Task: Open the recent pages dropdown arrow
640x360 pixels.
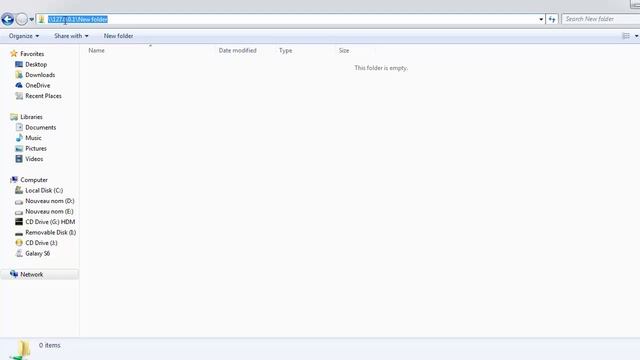Action: point(31,19)
